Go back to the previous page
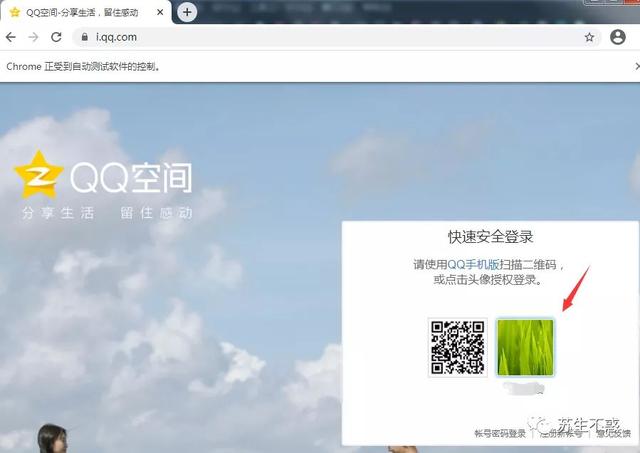Viewport: 640px width, 453px height. (x=11, y=37)
